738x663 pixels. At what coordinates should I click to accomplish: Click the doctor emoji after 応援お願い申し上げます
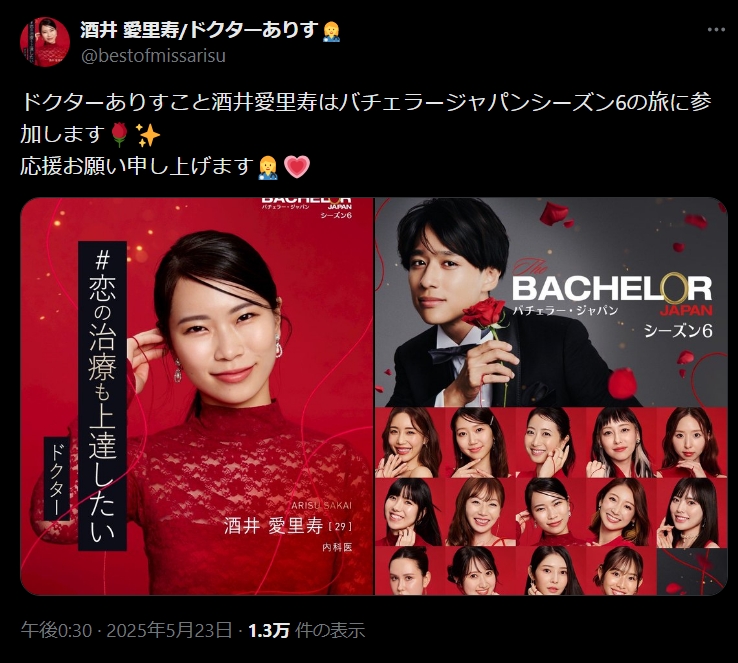(x=268, y=167)
